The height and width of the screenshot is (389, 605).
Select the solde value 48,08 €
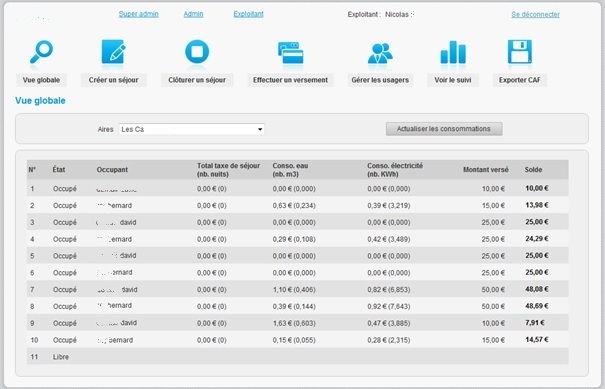(x=537, y=289)
